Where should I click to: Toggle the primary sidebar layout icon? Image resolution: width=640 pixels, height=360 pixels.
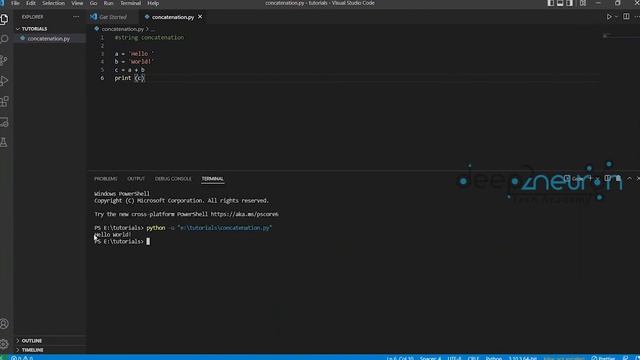(551, 3)
